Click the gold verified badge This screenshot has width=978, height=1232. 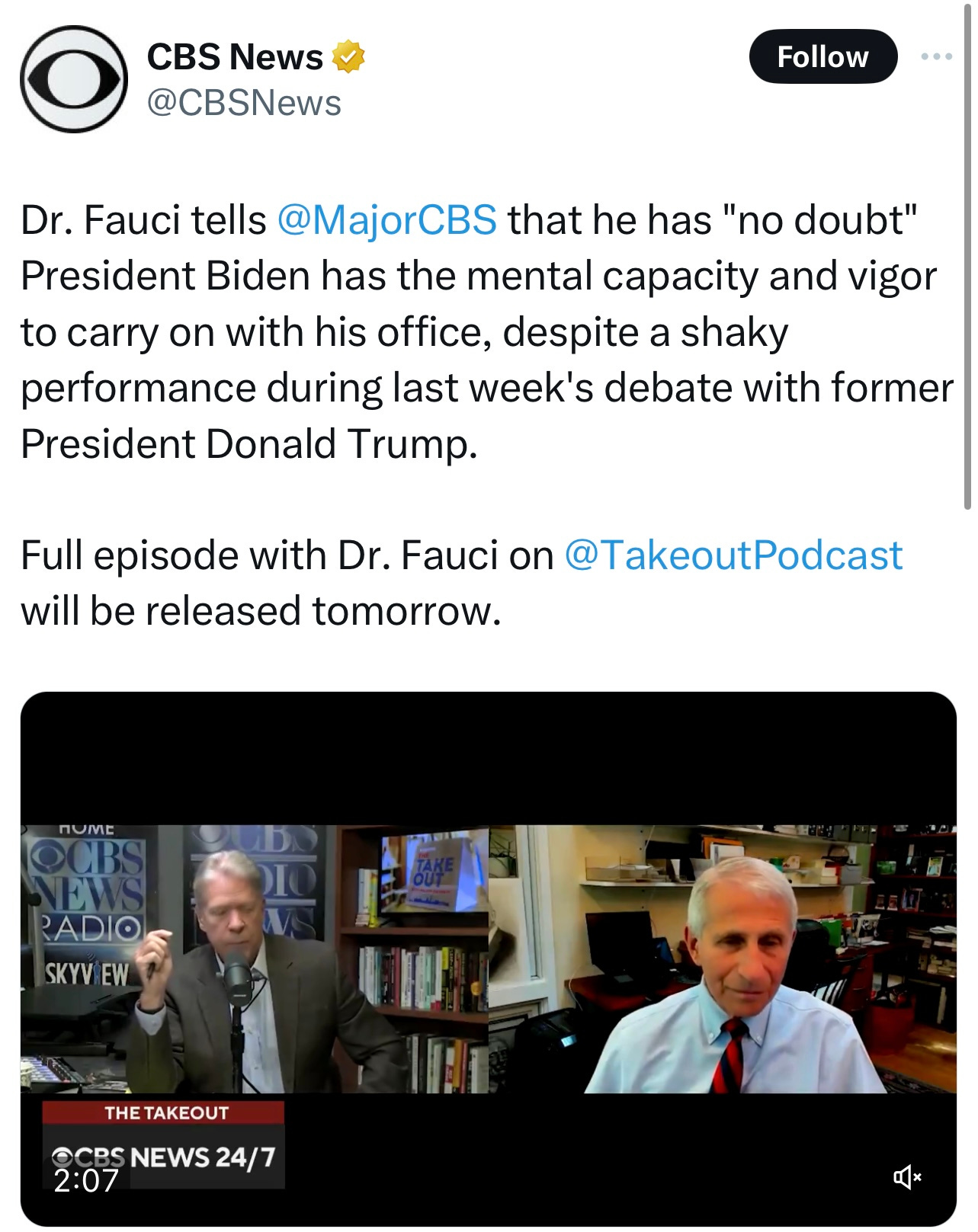[x=348, y=57]
